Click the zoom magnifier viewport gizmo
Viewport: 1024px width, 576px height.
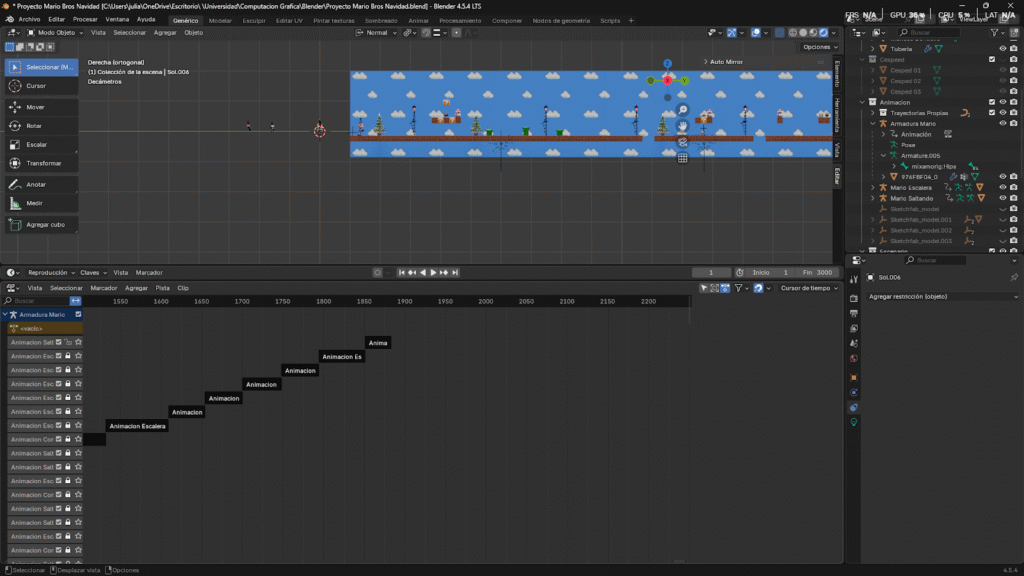[x=682, y=110]
